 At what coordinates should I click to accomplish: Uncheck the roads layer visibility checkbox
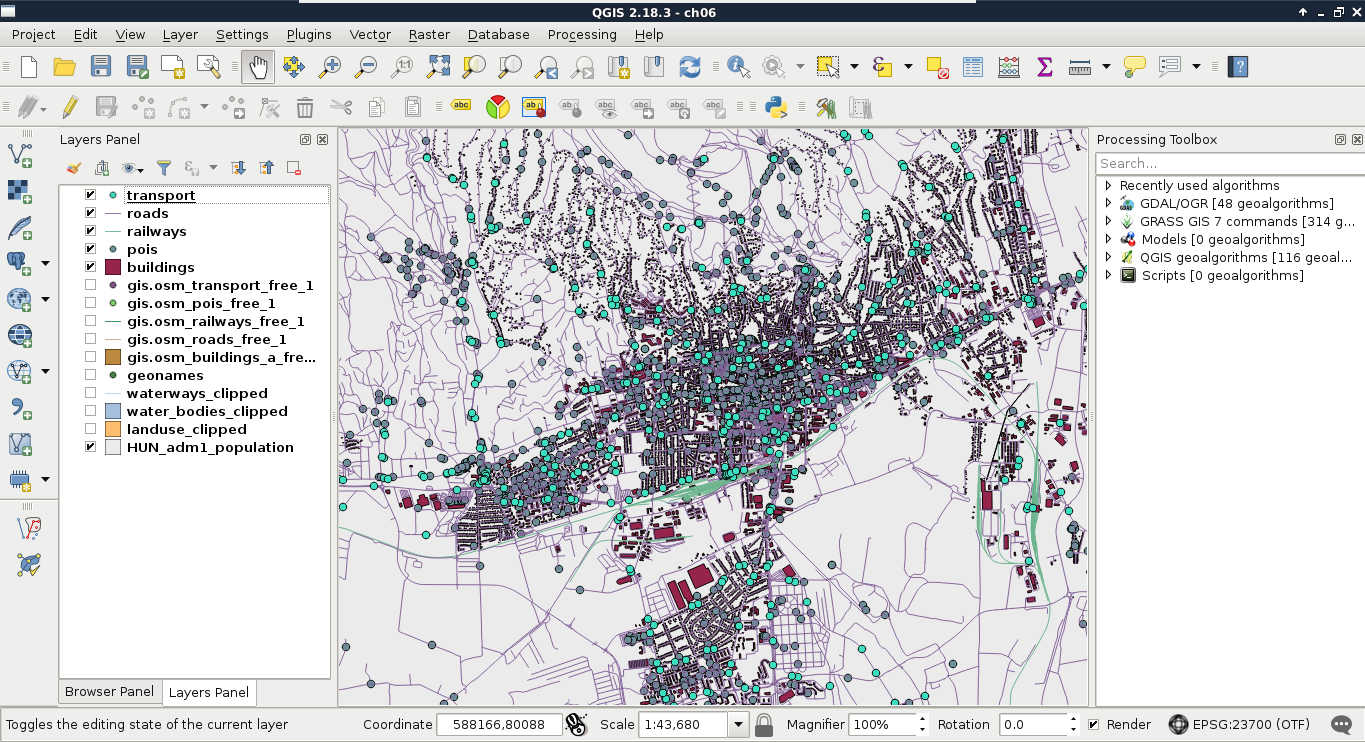91,213
